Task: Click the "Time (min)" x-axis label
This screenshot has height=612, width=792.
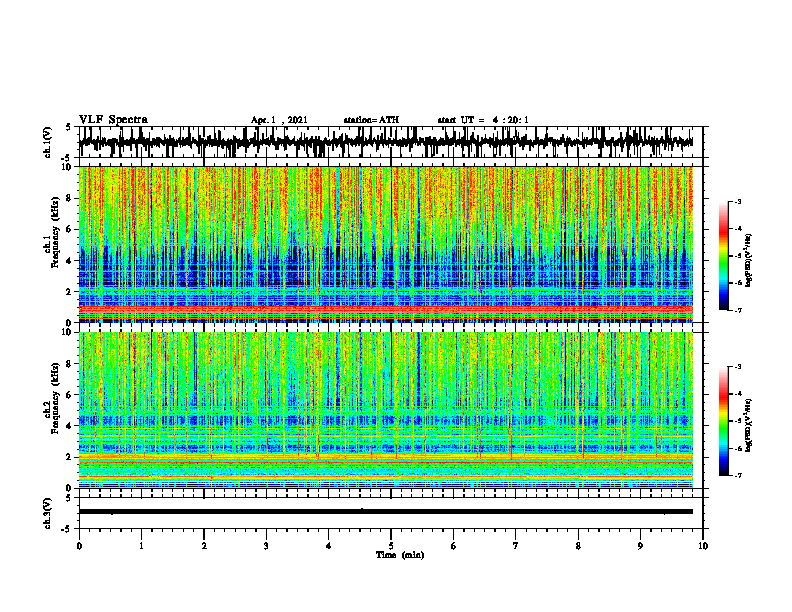Action: (x=400, y=555)
